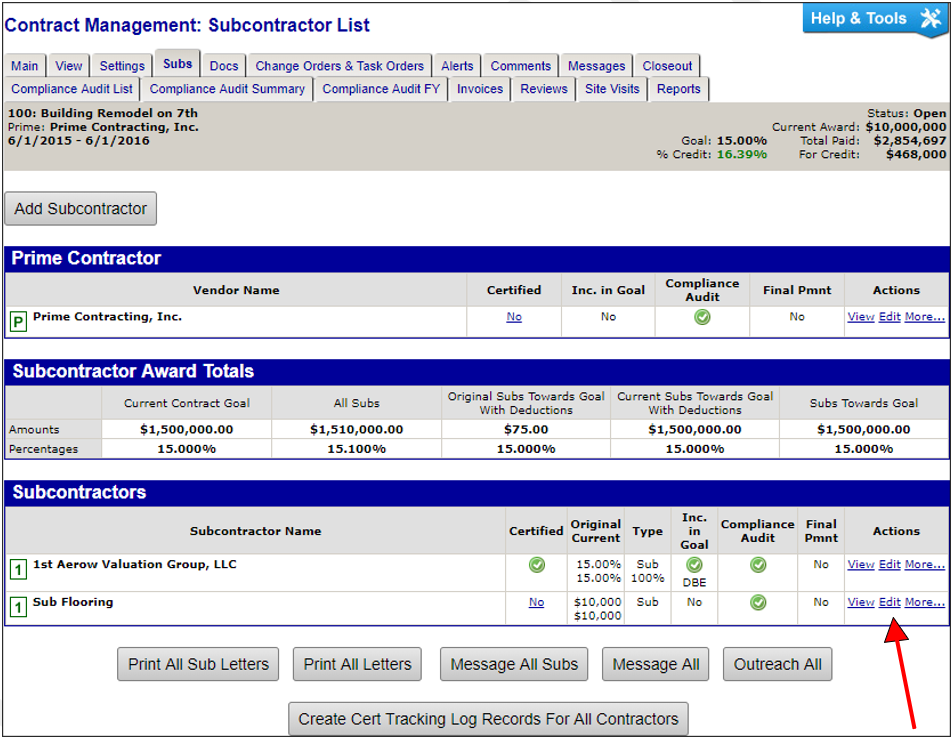
Task: Click 1st Aerow certified green check icon
Action: (536, 565)
